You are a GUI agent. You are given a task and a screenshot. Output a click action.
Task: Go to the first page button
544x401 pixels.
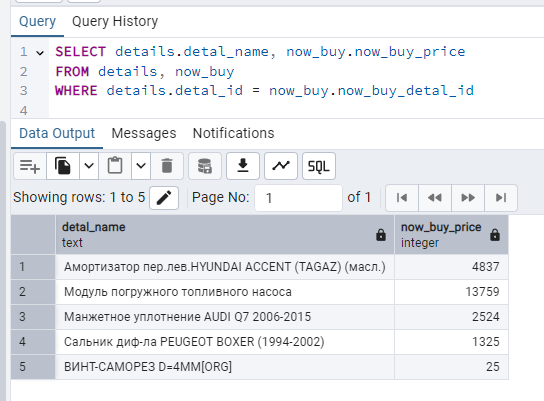[x=402, y=198]
